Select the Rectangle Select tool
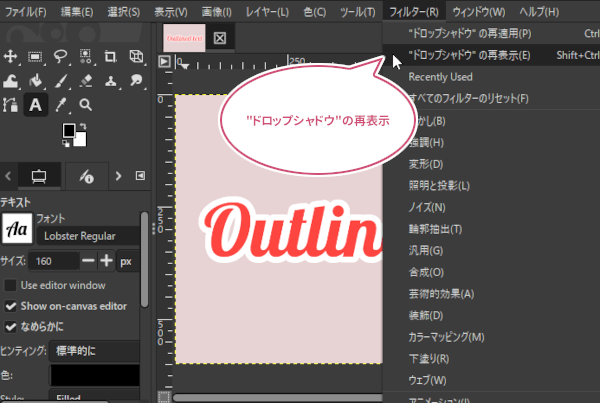 pyautogui.click(x=36, y=57)
